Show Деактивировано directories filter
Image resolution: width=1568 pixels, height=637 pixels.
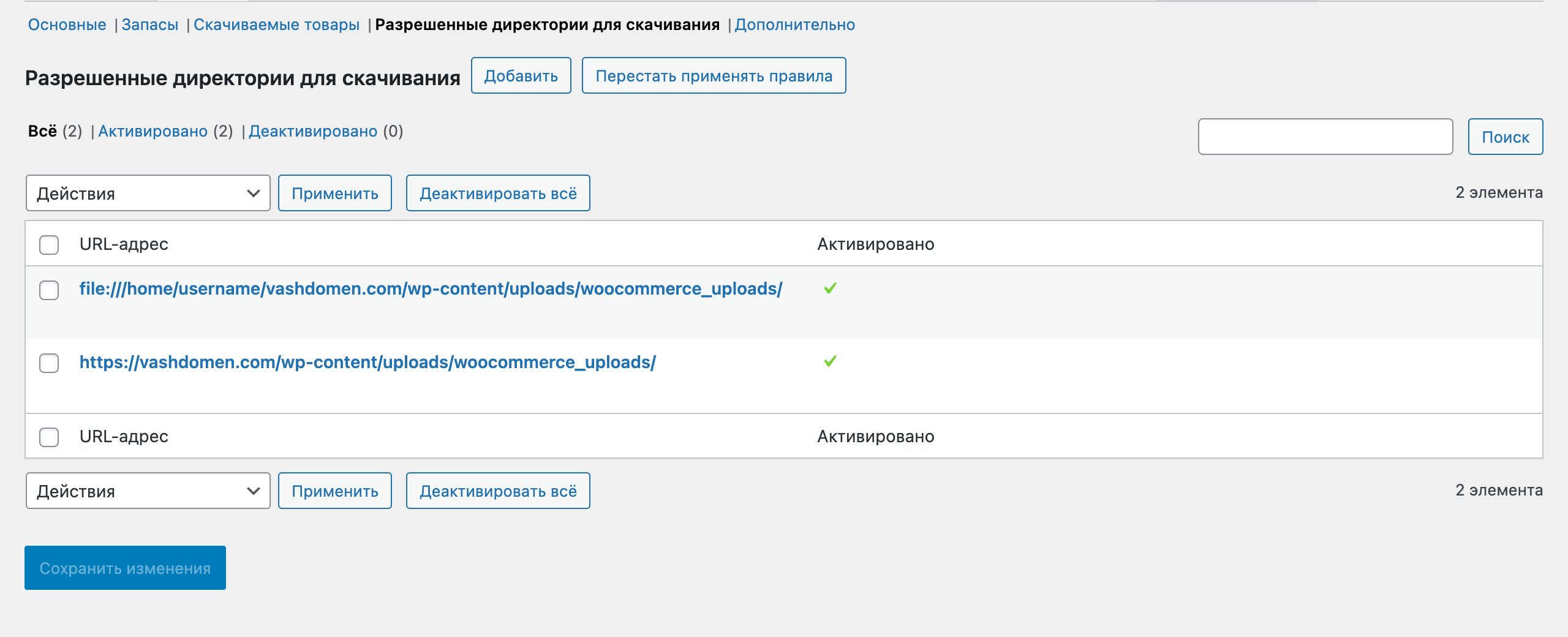tap(313, 132)
